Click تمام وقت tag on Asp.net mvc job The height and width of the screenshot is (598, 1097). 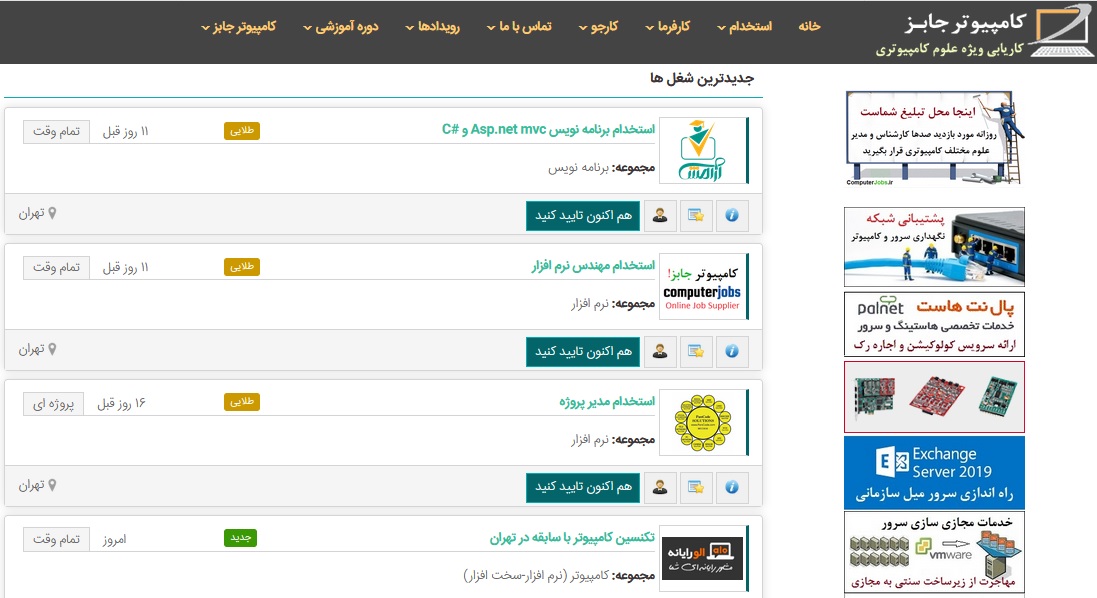56,131
